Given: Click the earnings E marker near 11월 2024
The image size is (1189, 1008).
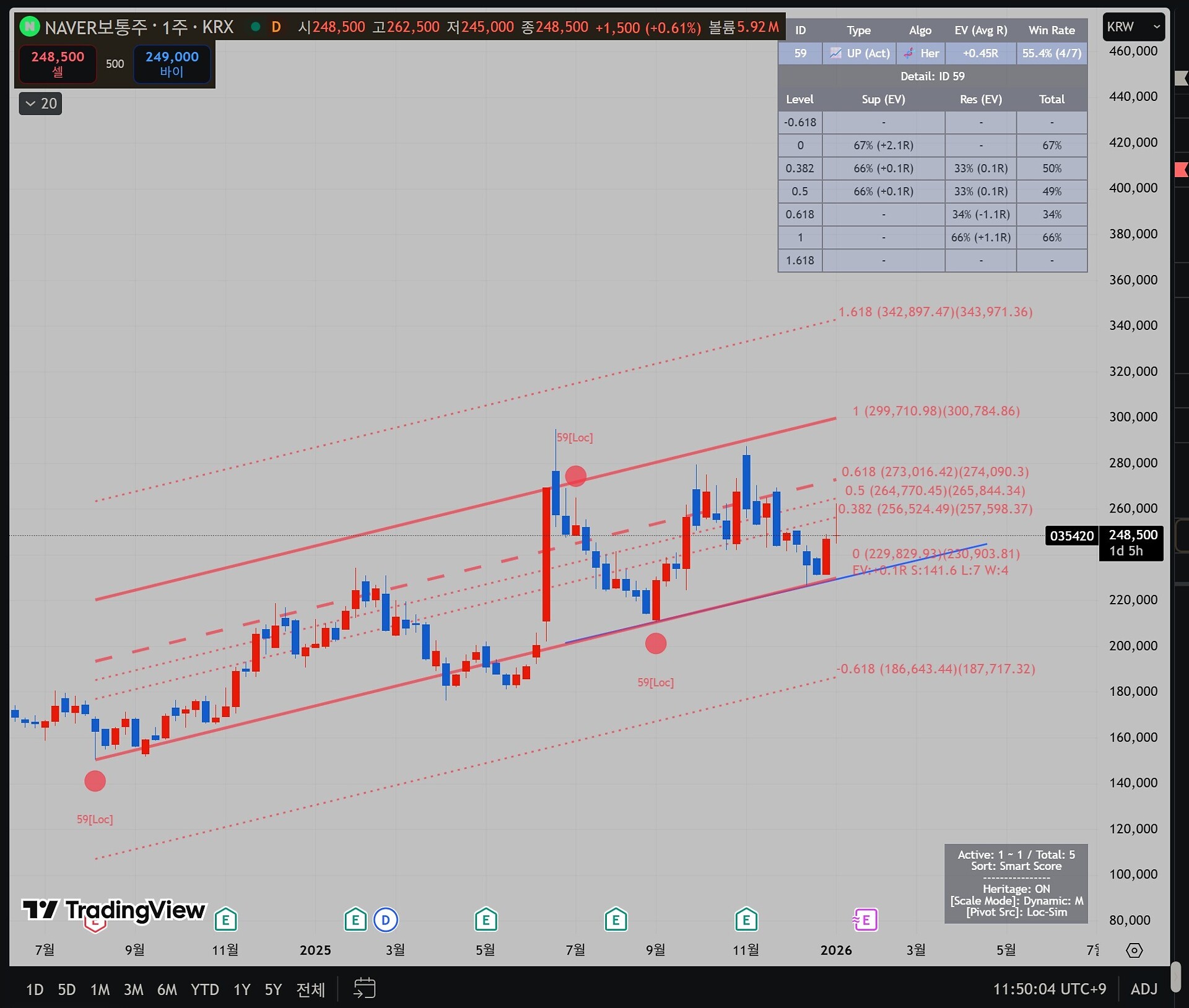Looking at the screenshot, I should tap(226, 920).
